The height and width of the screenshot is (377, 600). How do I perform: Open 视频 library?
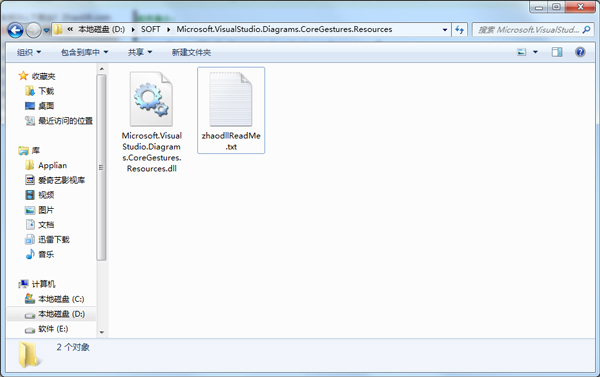pos(46,195)
